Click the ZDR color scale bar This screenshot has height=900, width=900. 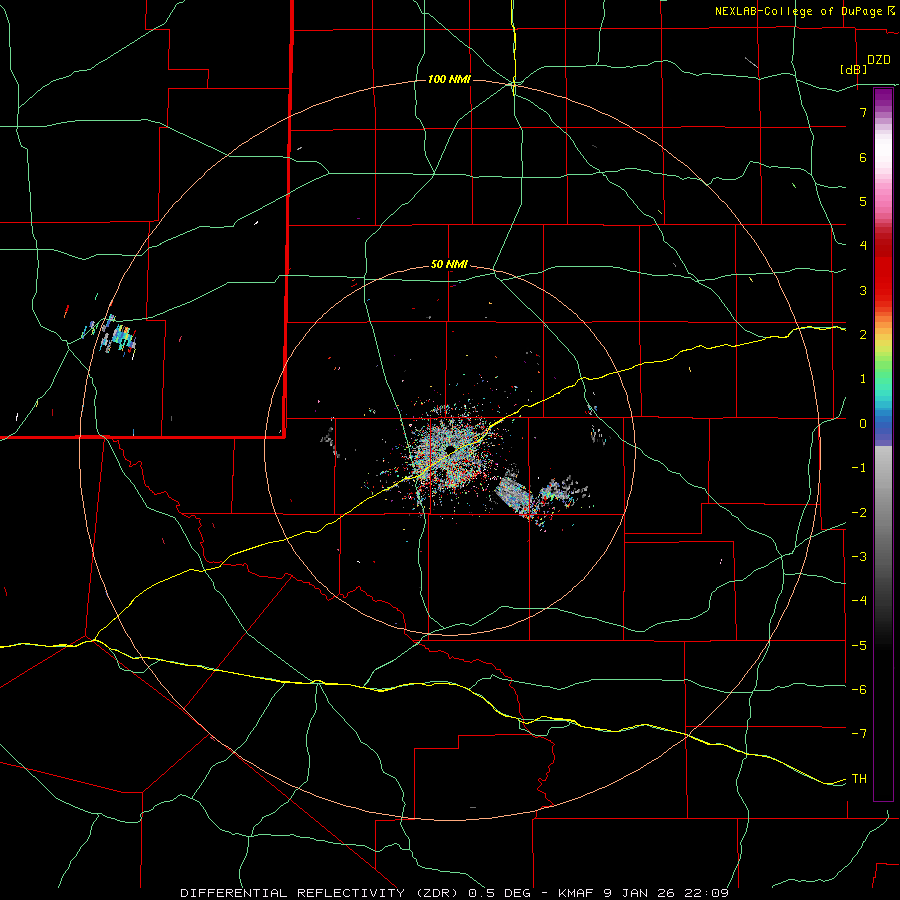coord(883,444)
